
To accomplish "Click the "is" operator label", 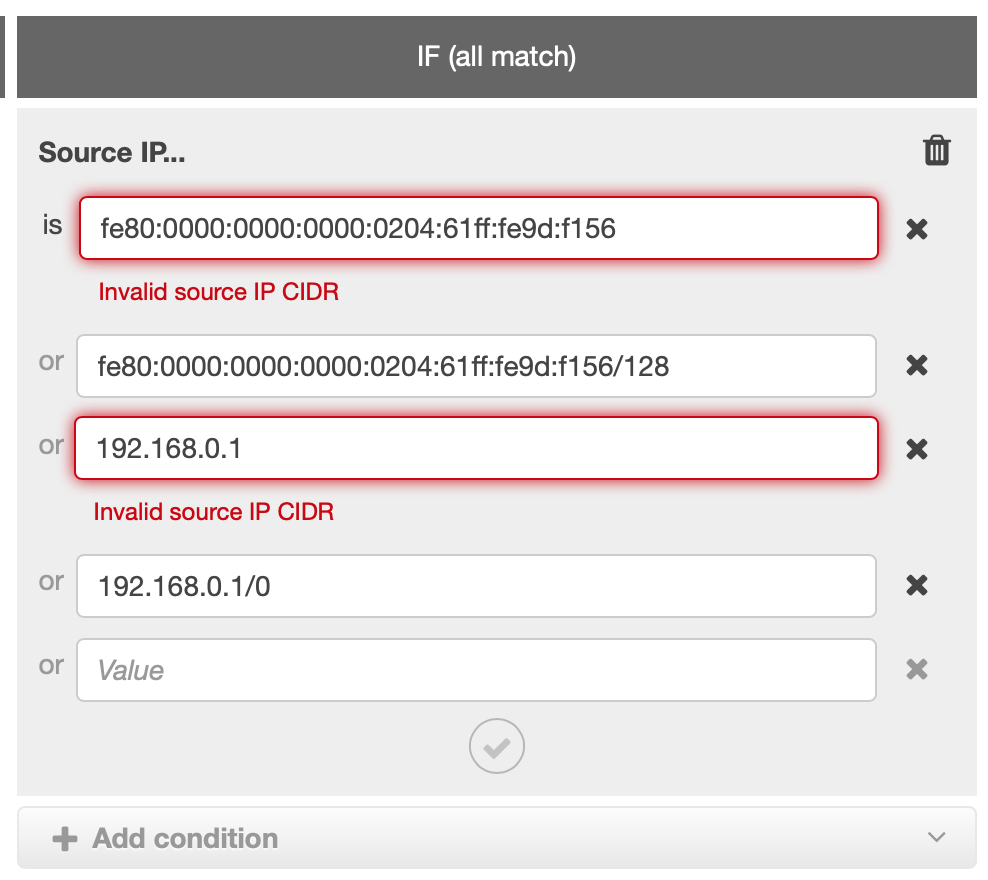I will [52, 225].
